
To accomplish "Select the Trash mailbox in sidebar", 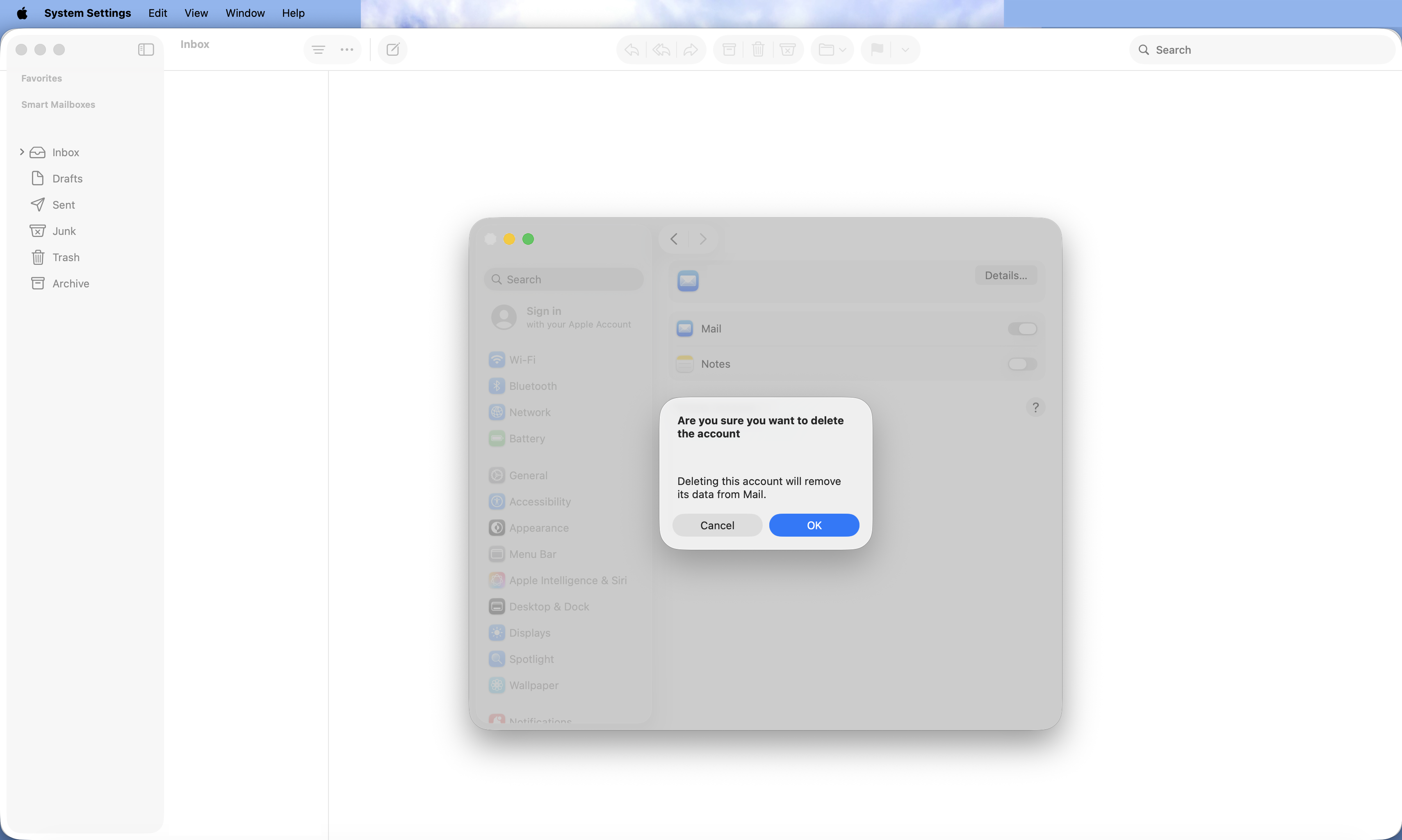I will tap(66, 257).
